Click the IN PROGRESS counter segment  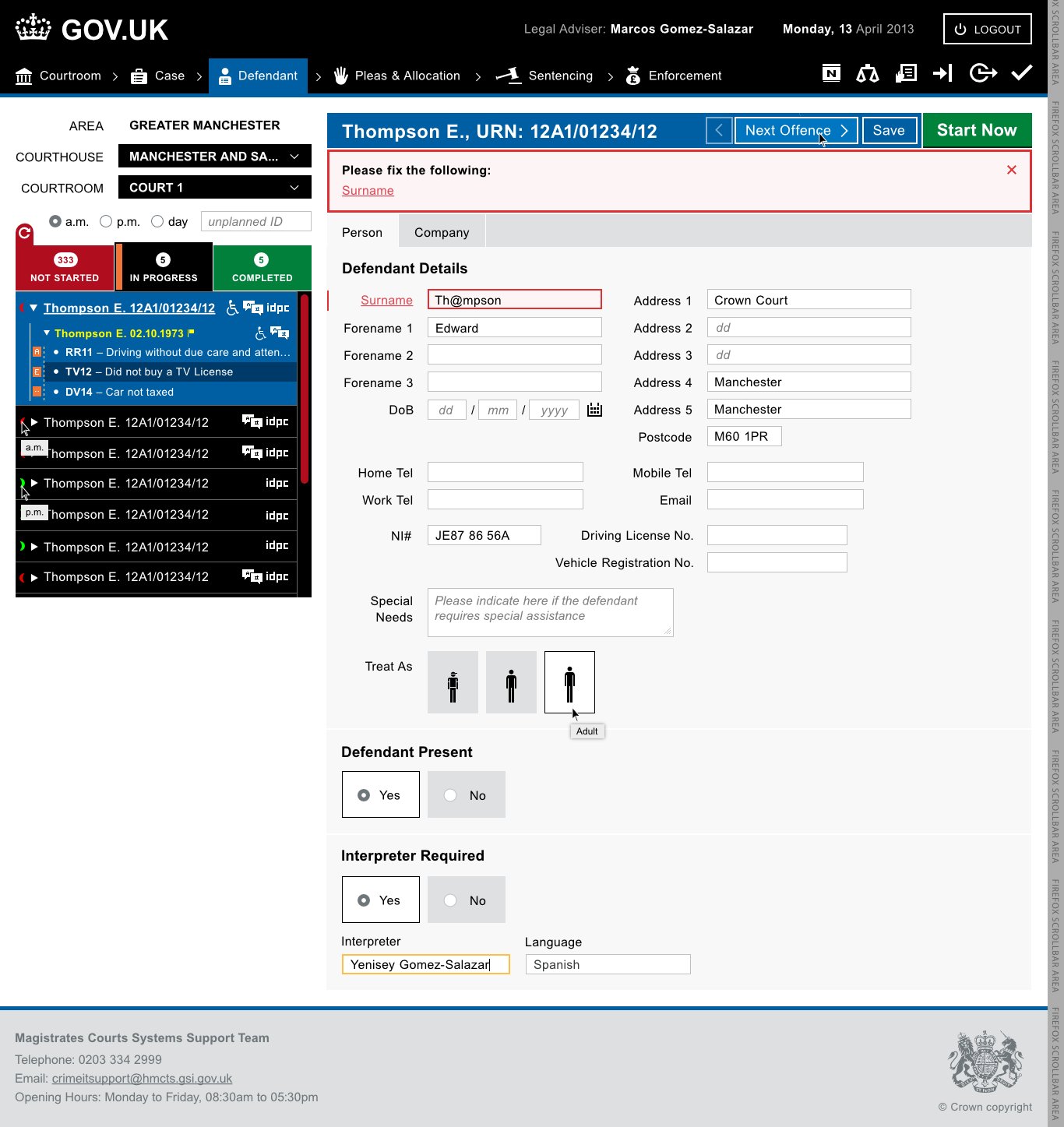(x=164, y=267)
